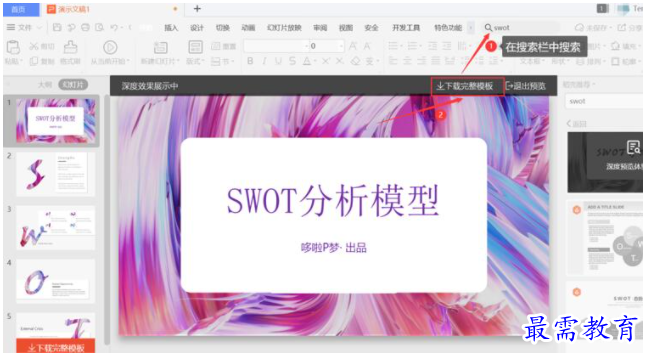
Task: Open the dark SWOT deep preview template
Action: pyautogui.click(x=605, y=162)
